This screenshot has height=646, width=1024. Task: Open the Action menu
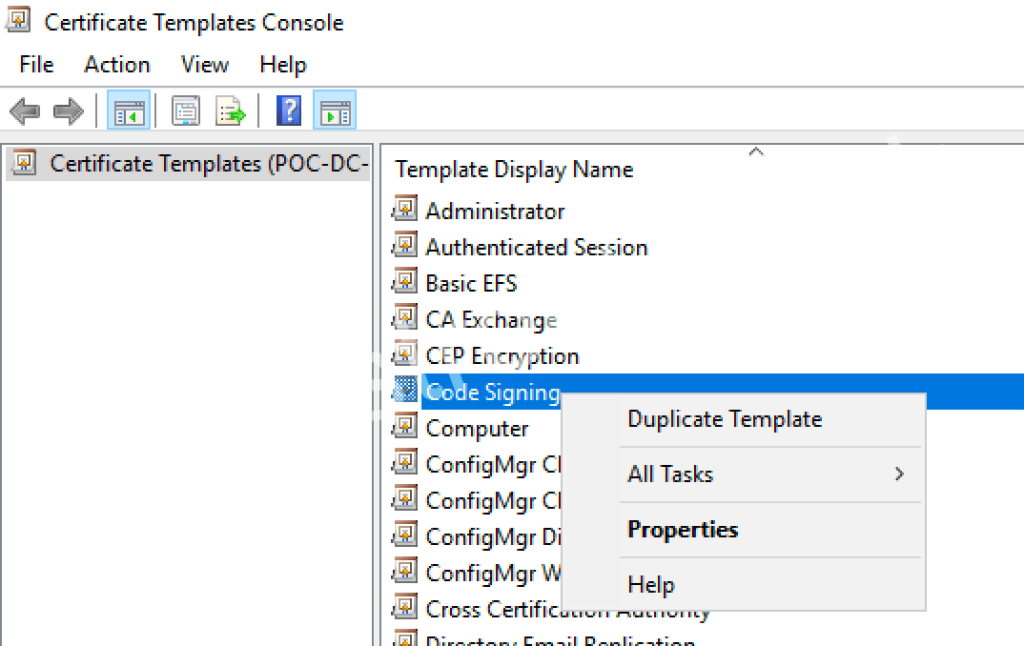coord(116,64)
